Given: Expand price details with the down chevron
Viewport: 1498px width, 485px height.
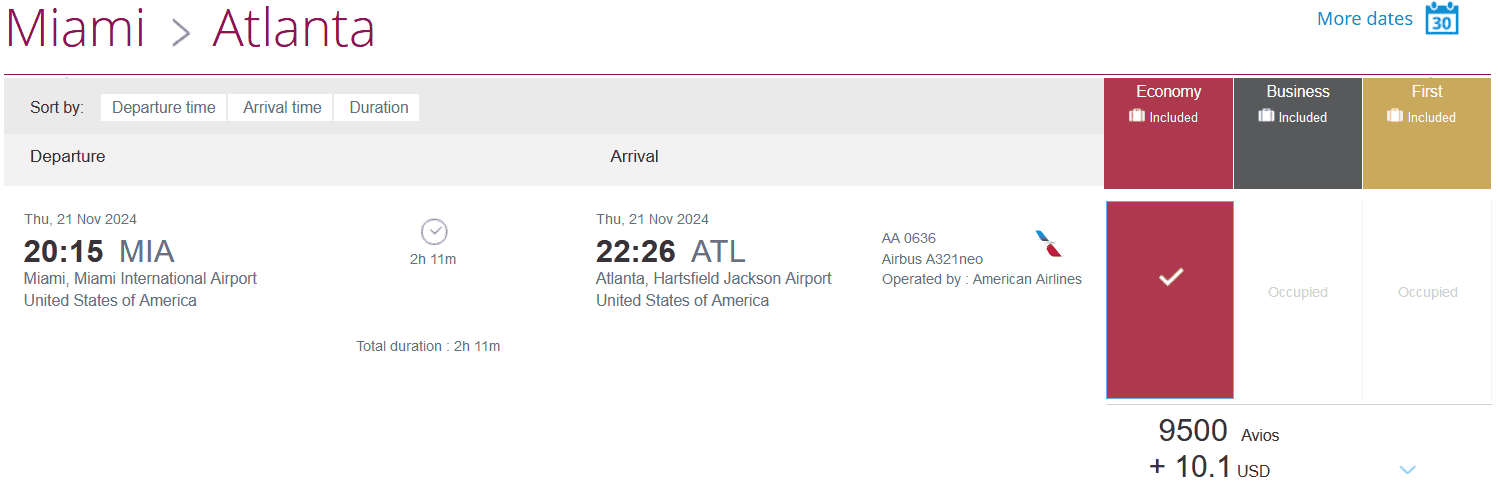Looking at the screenshot, I should pyautogui.click(x=1407, y=469).
